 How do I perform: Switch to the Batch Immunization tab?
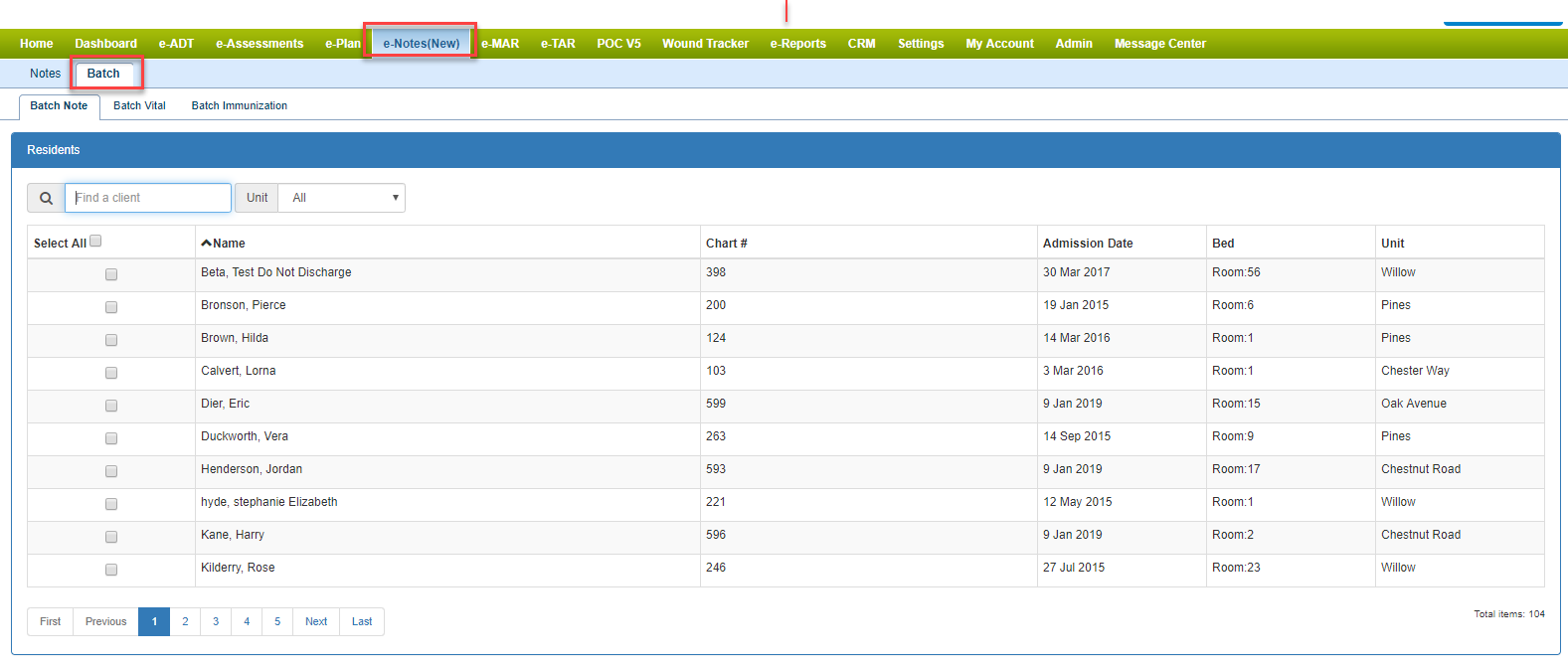pos(239,105)
